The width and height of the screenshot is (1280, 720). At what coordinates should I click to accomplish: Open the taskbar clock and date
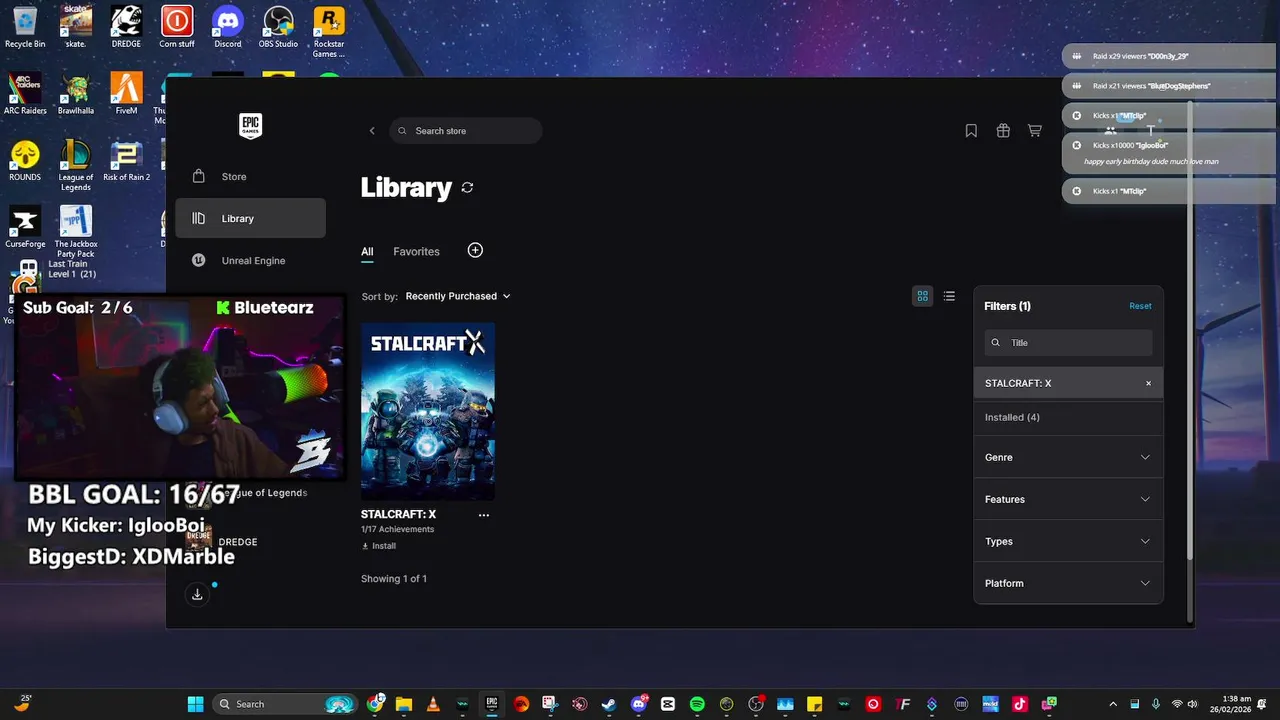click(1229, 704)
